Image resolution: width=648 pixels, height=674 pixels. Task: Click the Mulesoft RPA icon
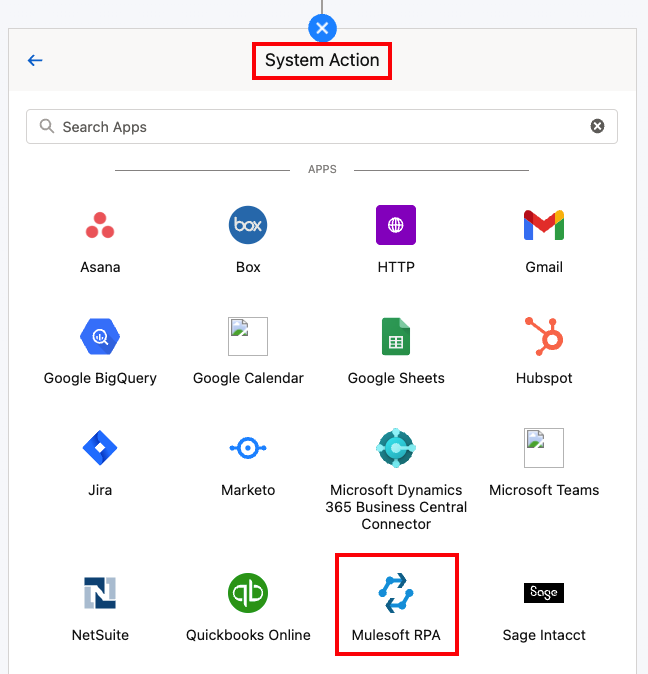[396, 593]
